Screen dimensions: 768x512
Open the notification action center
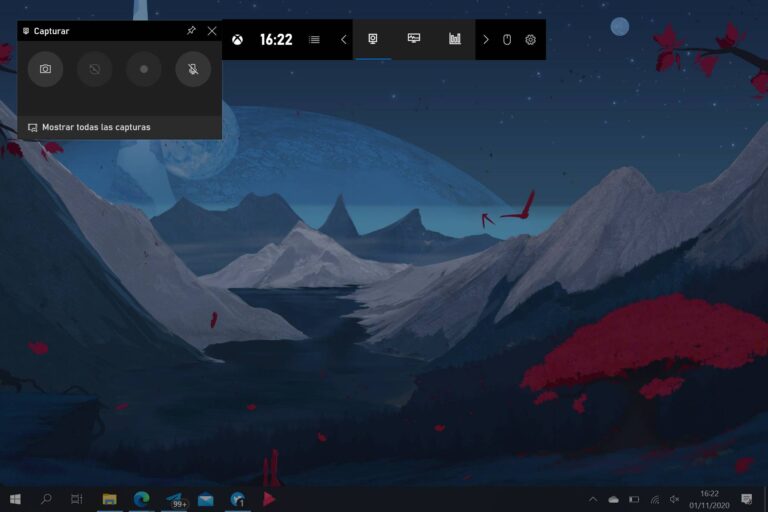tap(746, 499)
